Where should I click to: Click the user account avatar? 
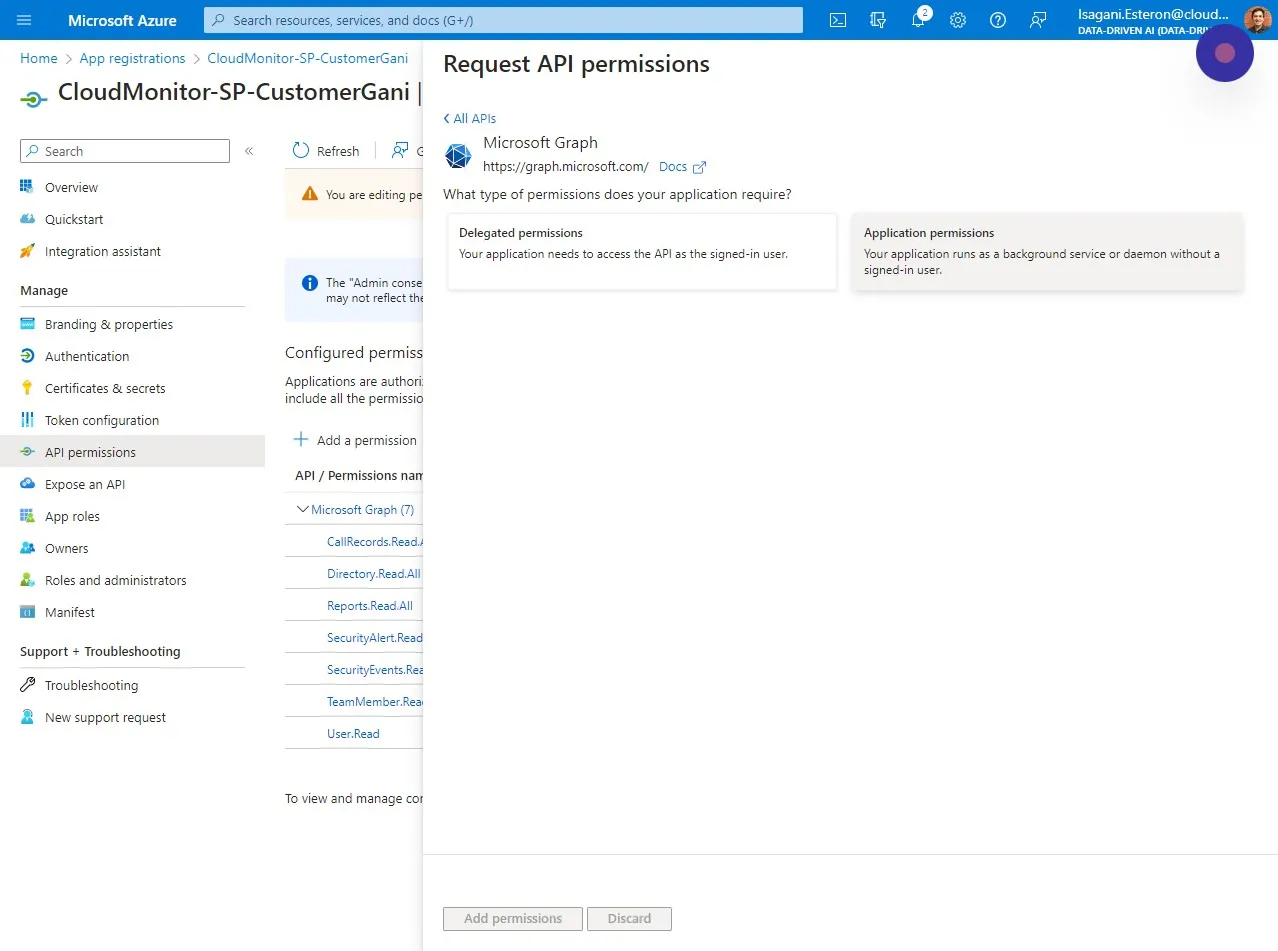coord(1257,20)
